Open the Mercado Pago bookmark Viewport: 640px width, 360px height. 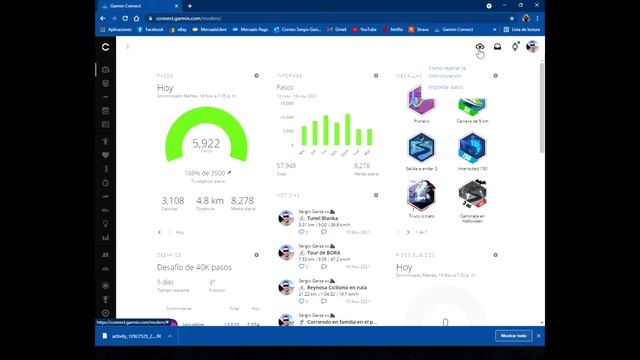coord(250,29)
